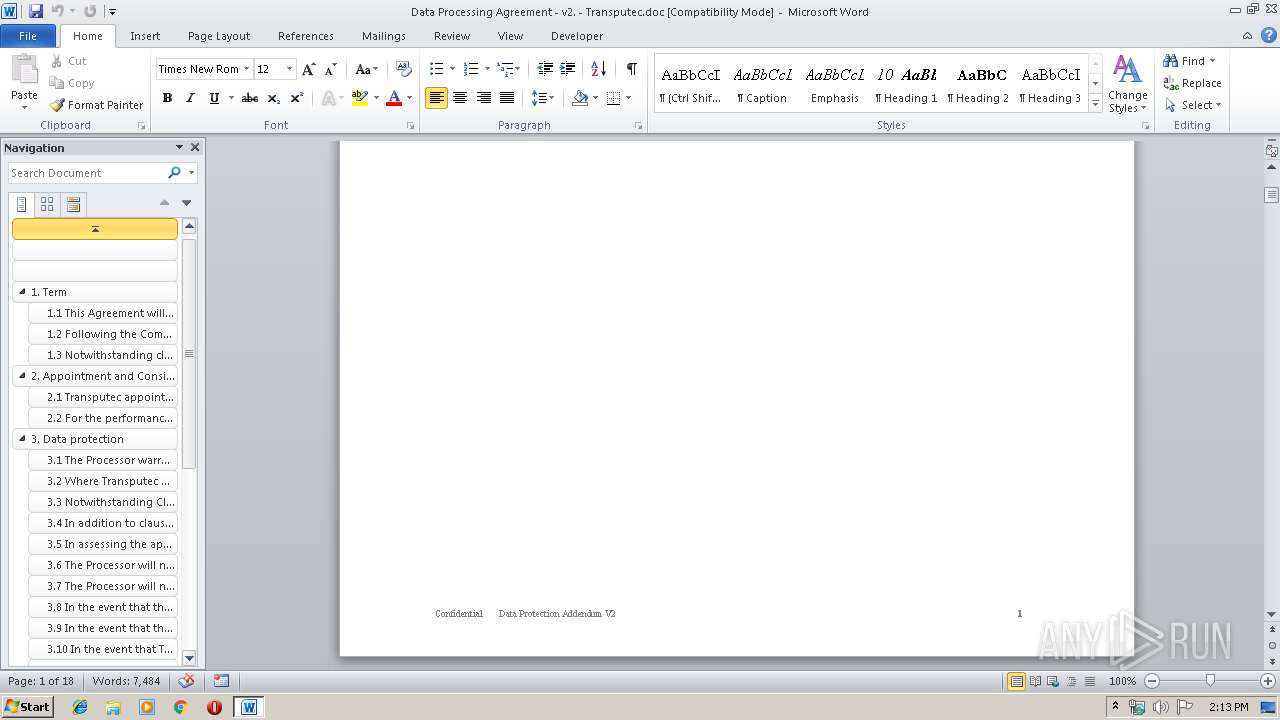Apply the Heading 1 style
Viewport: 1280px width, 720px height.
point(906,84)
